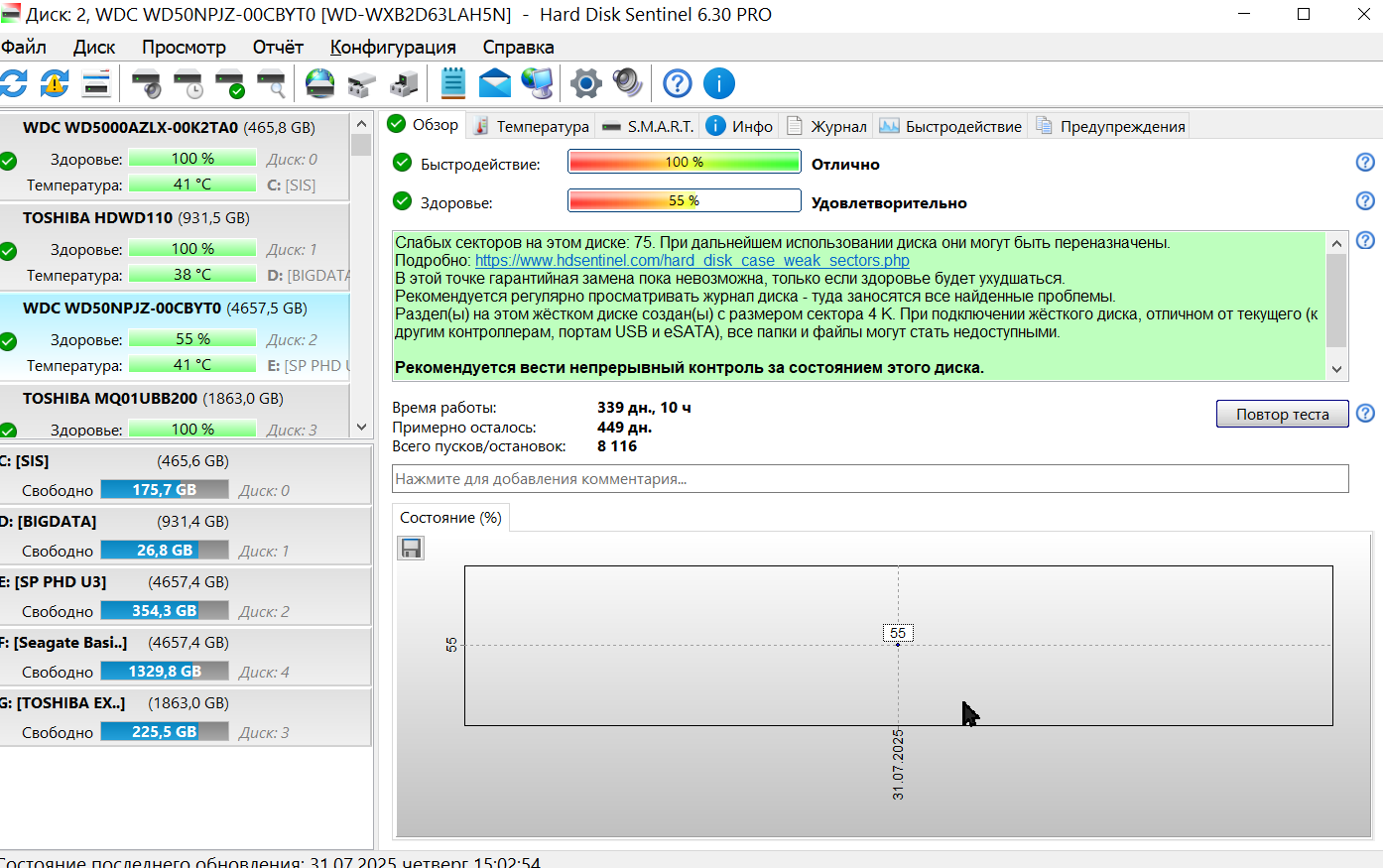
Task: Open the Файл menu
Action: point(24,48)
